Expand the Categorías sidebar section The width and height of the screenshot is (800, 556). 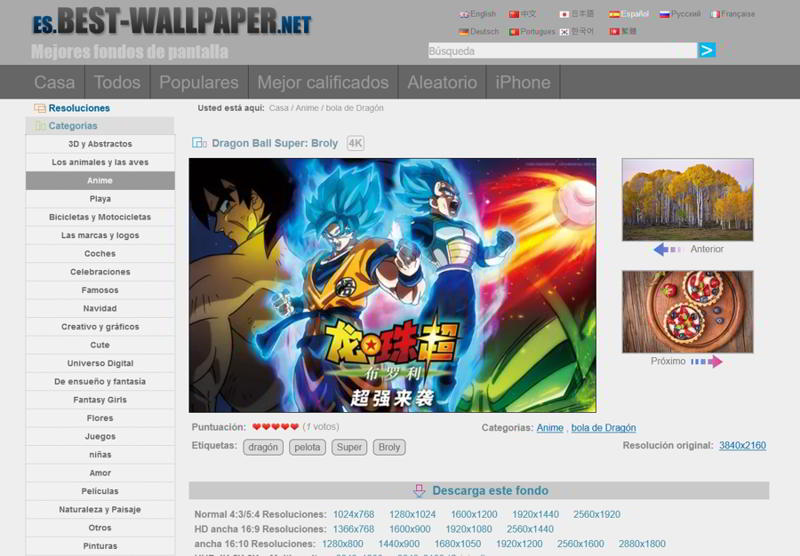[x=73, y=126]
